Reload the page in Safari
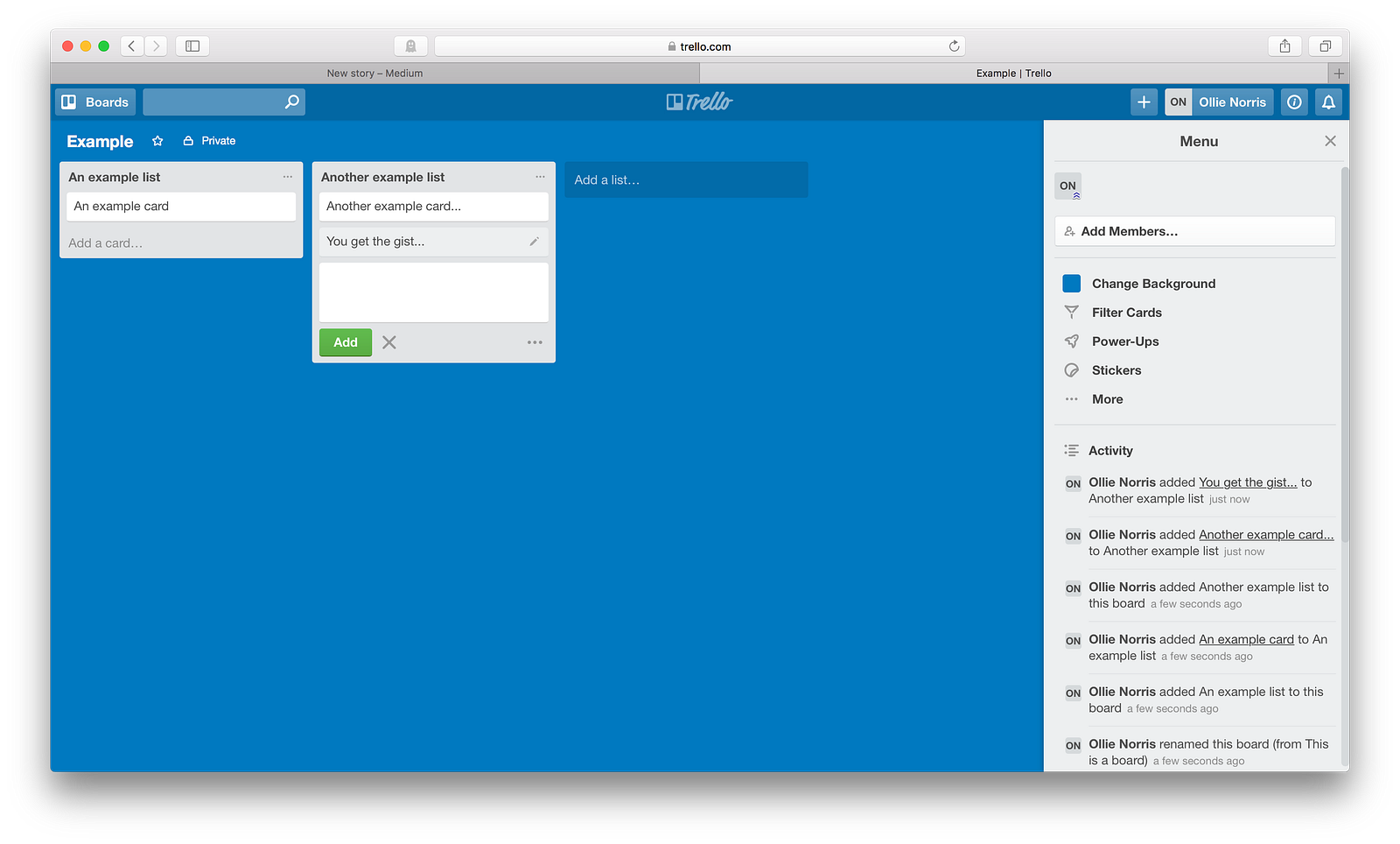This screenshot has height=844, width=1400. tap(954, 46)
